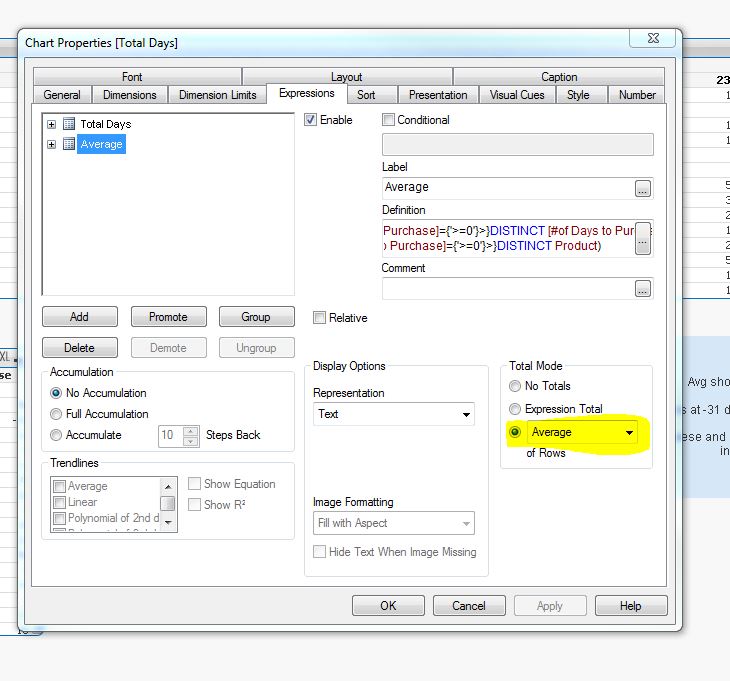730x681 pixels.
Task: Switch to the Dimensions tab
Action: tap(129, 94)
